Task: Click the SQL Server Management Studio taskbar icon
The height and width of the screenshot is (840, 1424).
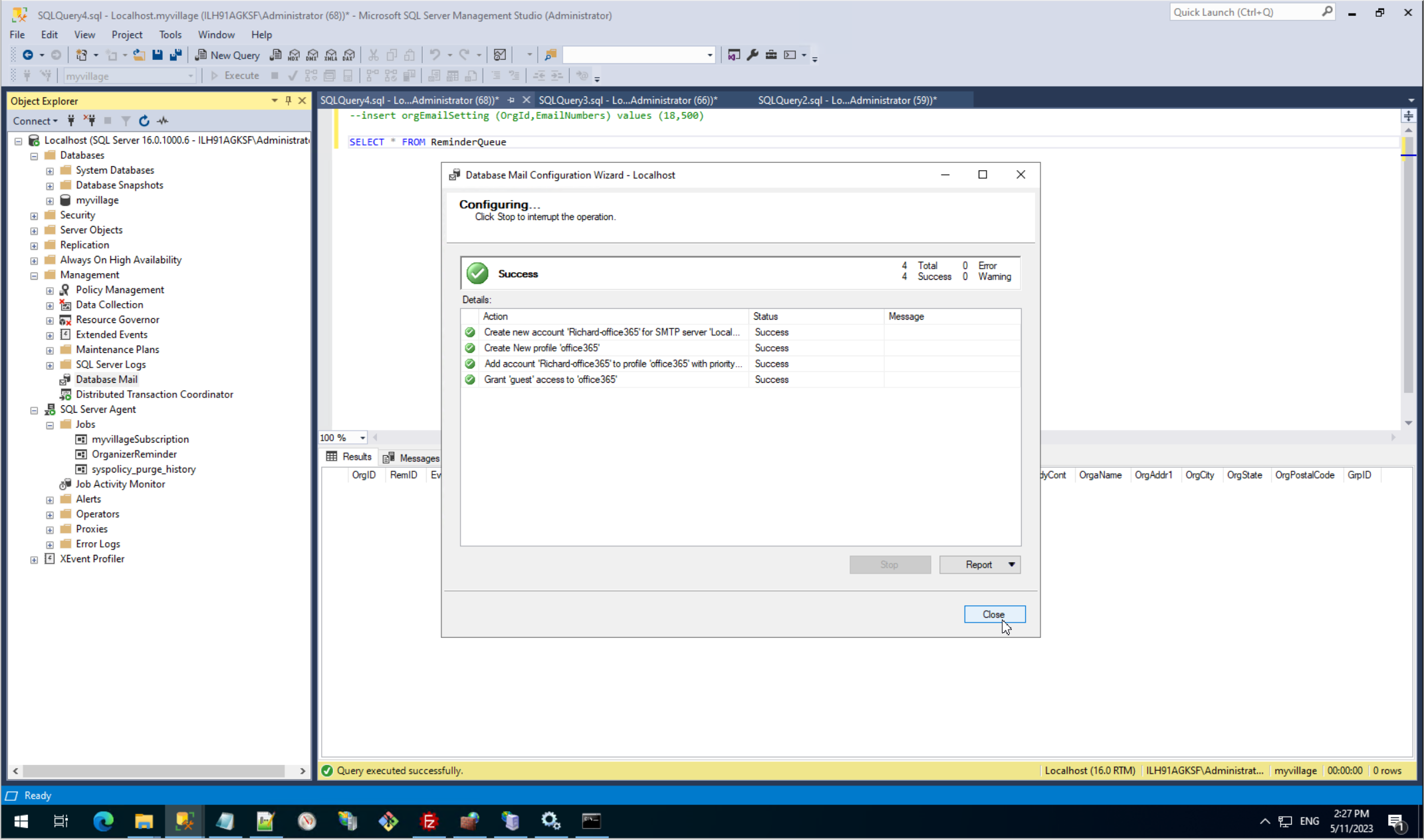Action: click(x=184, y=821)
